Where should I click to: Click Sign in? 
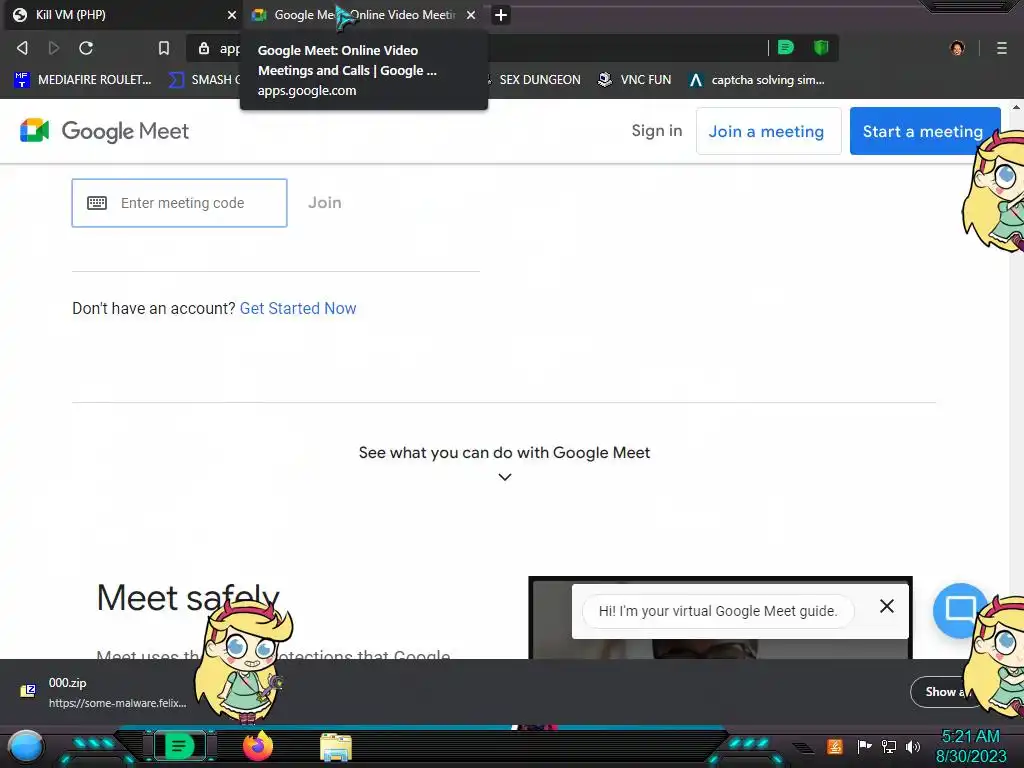tap(657, 131)
